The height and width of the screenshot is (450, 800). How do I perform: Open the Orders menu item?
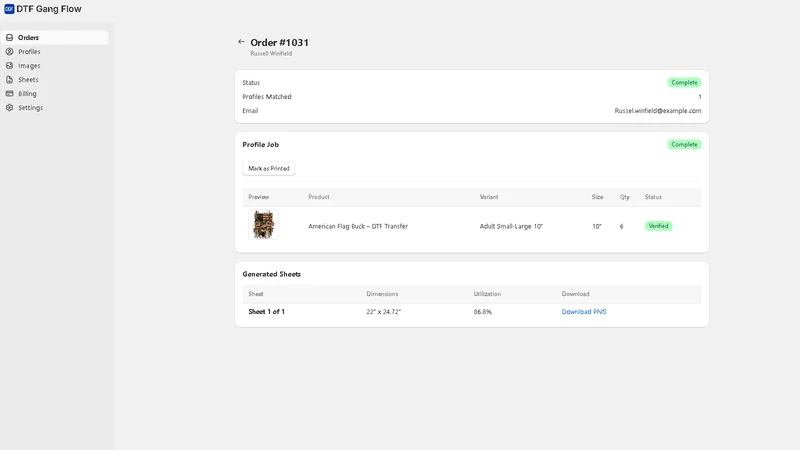[55, 38]
